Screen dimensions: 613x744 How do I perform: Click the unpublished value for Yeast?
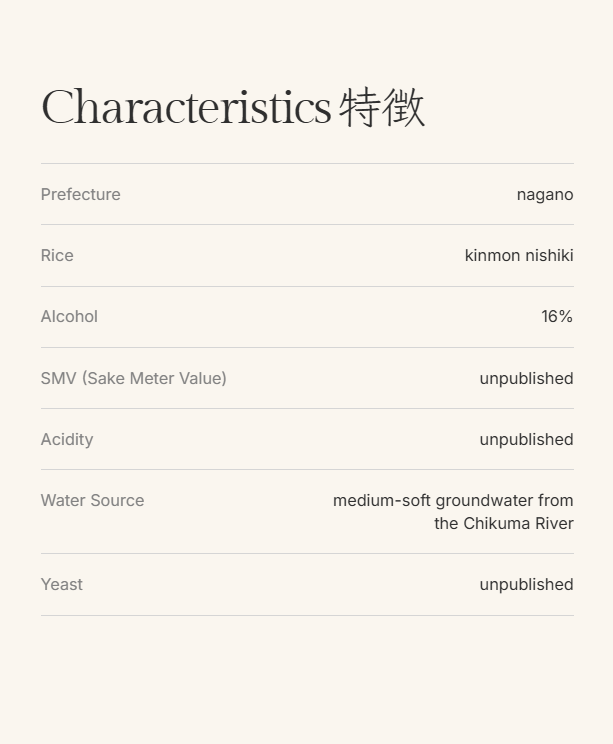coord(527,585)
